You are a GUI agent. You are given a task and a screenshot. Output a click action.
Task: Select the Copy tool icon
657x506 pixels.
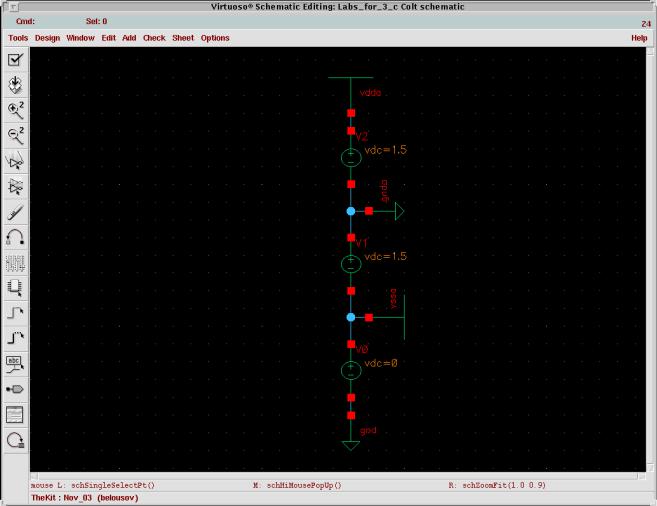pos(15,187)
